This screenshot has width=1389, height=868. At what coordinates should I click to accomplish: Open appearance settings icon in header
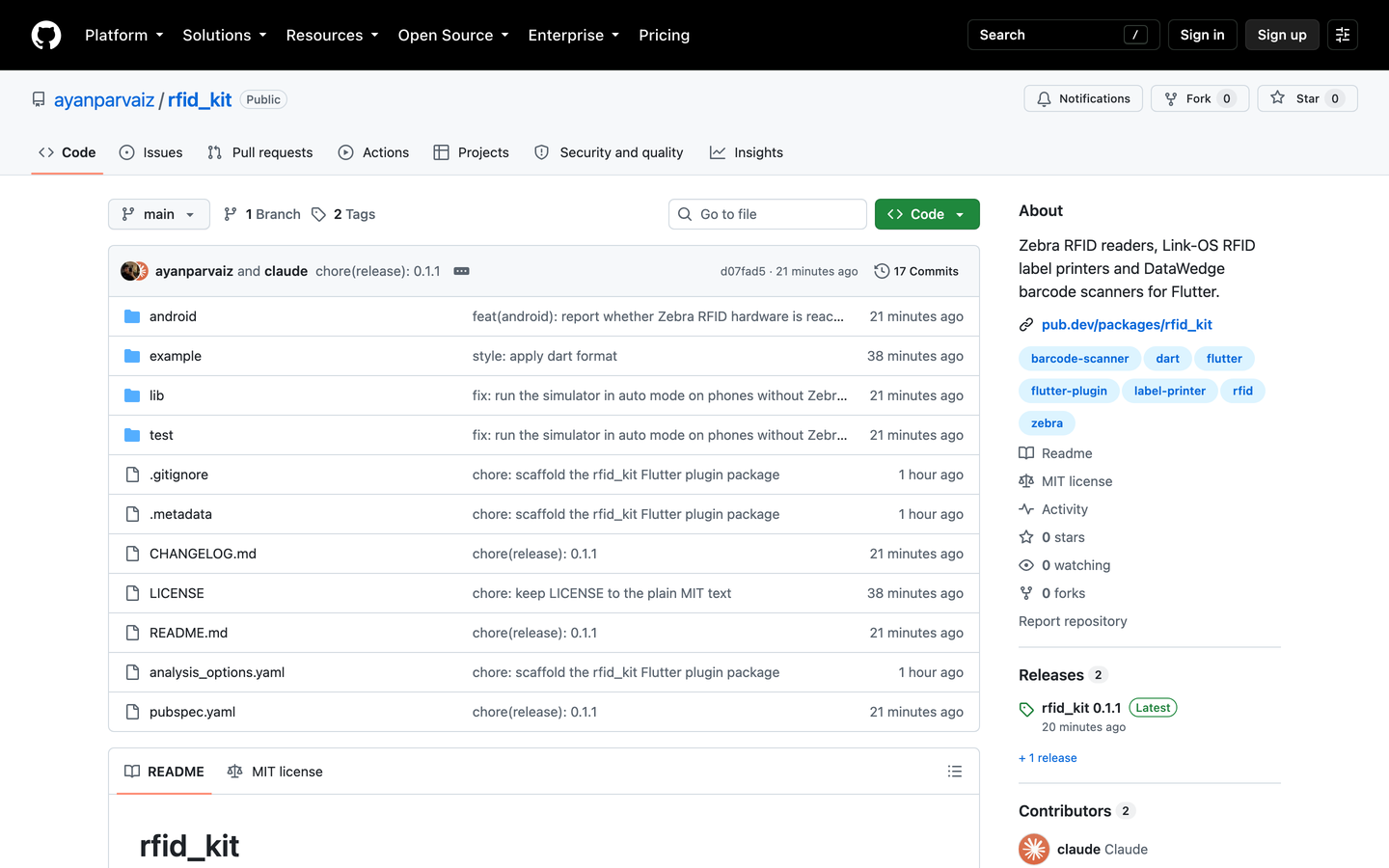coord(1342,35)
